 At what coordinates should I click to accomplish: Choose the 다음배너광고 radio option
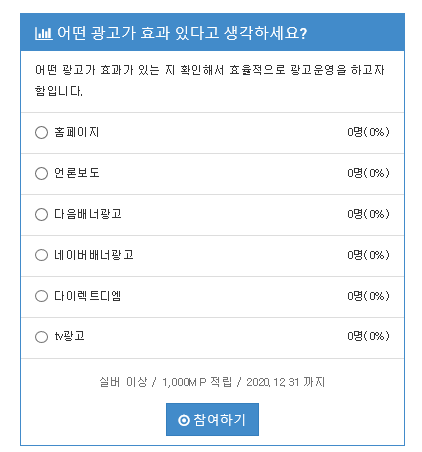pyautogui.click(x=41, y=214)
